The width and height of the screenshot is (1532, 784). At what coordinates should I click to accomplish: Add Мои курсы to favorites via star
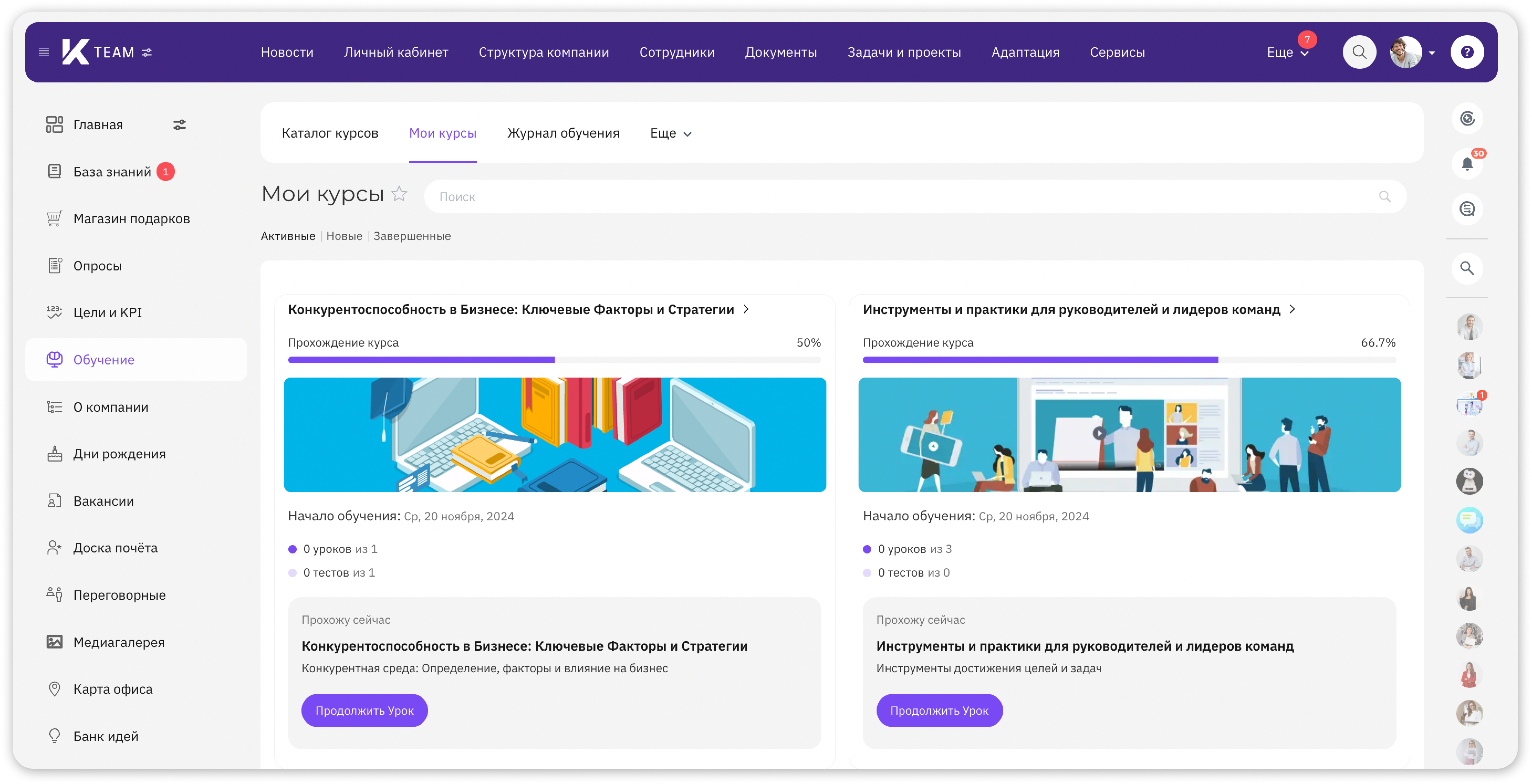[x=399, y=194]
